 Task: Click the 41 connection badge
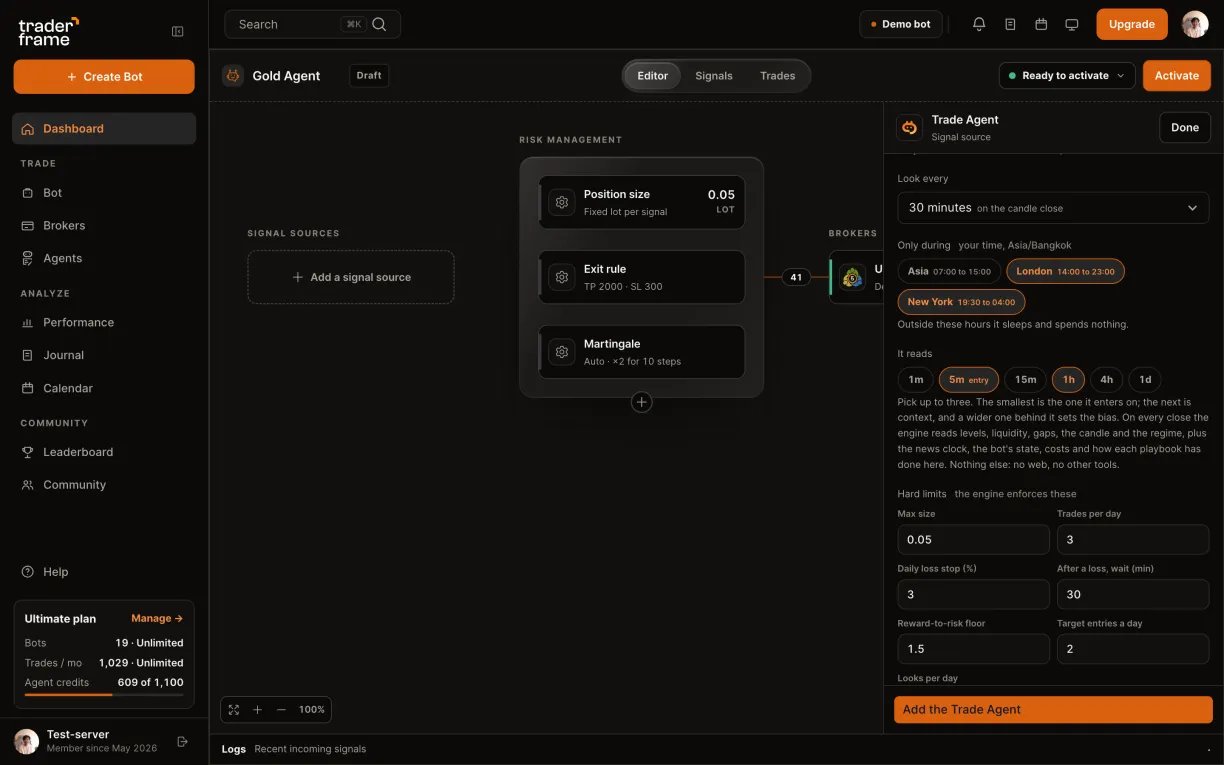[x=796, y=277]
